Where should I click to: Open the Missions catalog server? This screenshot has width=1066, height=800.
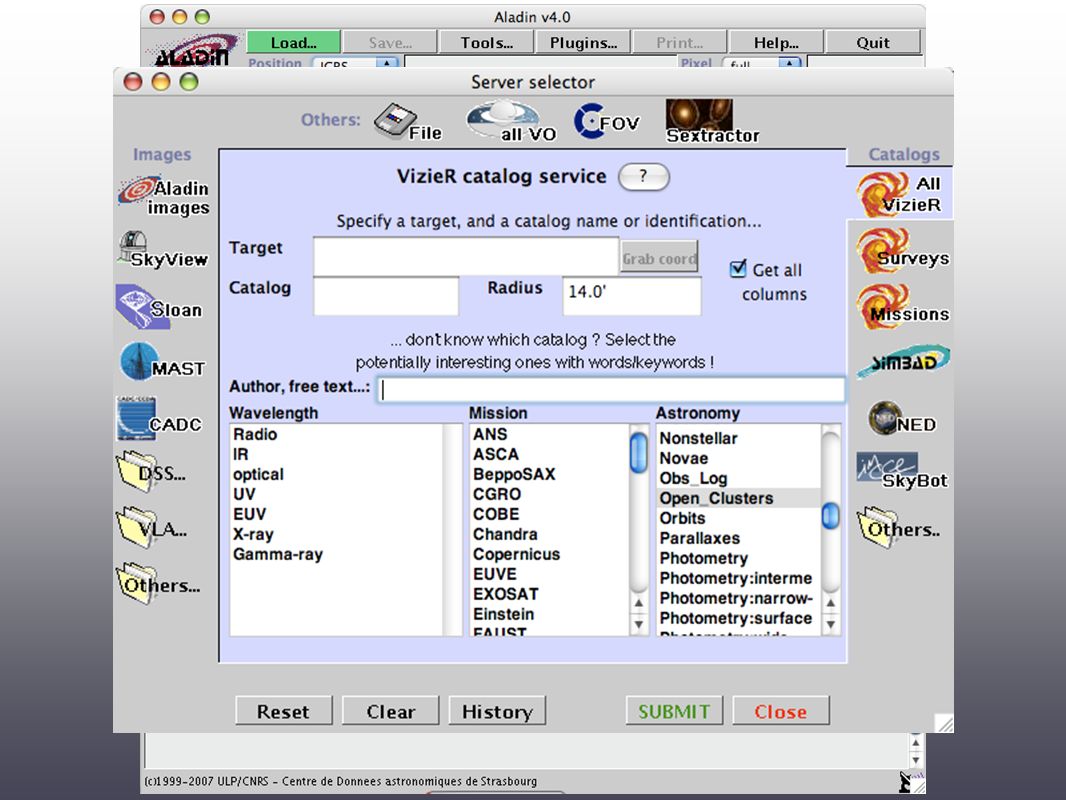tap(903, 305)
